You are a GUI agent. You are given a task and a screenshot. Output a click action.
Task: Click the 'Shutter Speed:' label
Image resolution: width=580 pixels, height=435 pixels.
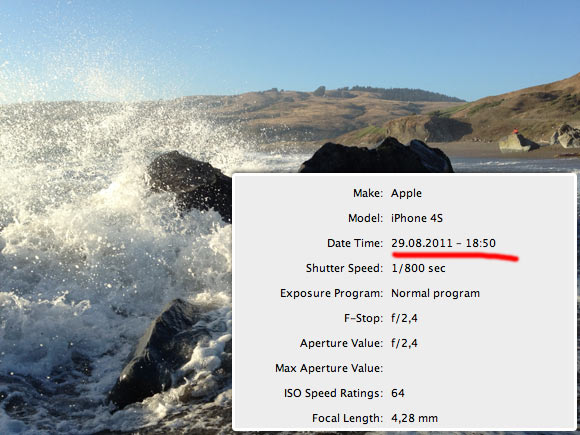(x=344, y=269)
